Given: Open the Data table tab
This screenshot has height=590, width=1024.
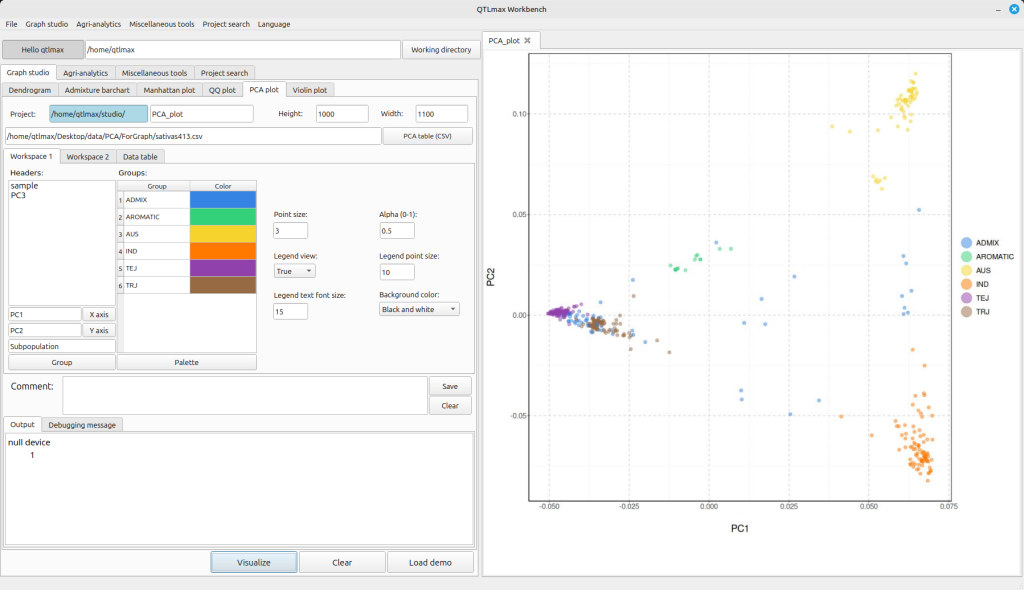Looking at the screenshot, I should (x=140, y=157).
